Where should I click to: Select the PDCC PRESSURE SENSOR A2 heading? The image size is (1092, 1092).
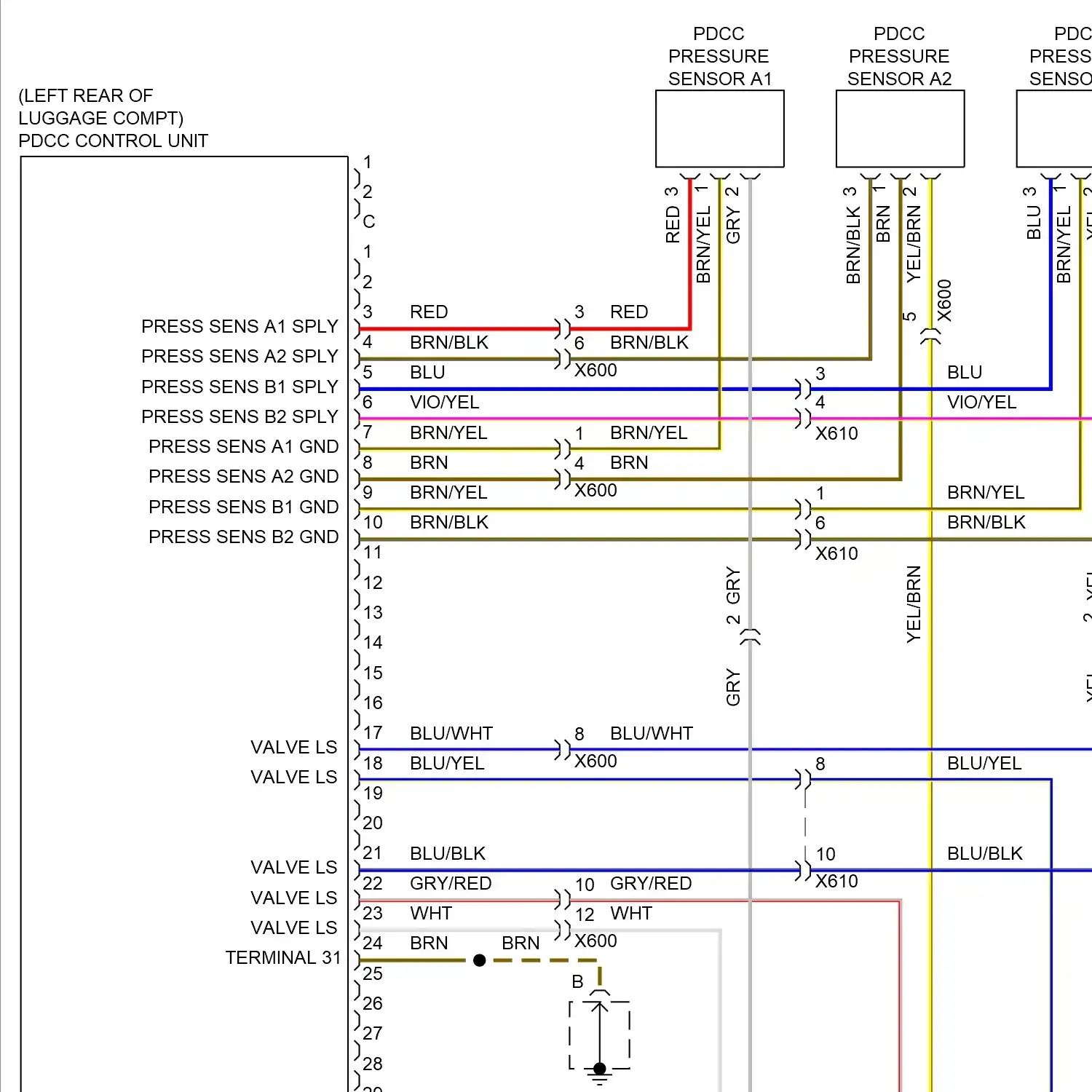(900, 56)
